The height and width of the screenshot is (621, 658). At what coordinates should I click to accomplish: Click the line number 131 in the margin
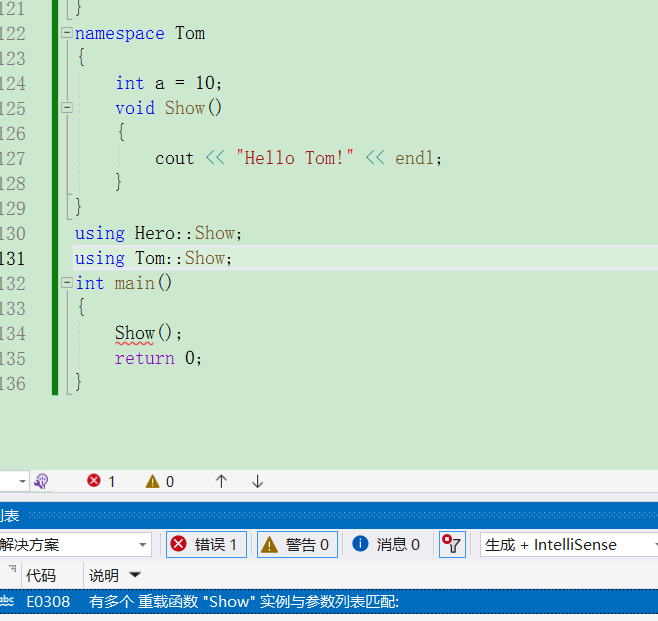(x=13, y=258)
